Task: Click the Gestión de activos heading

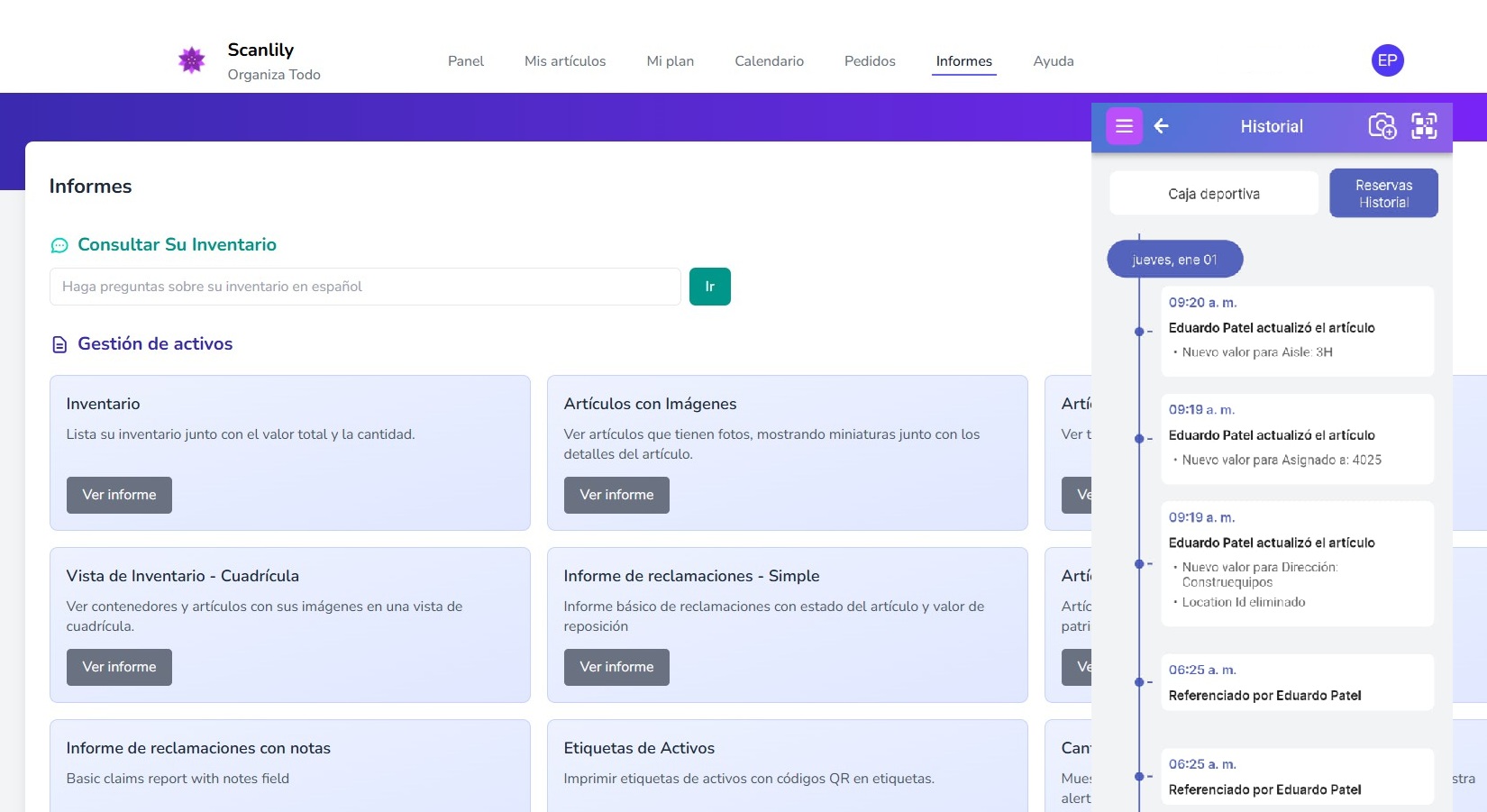Action: tap(155, 344)
